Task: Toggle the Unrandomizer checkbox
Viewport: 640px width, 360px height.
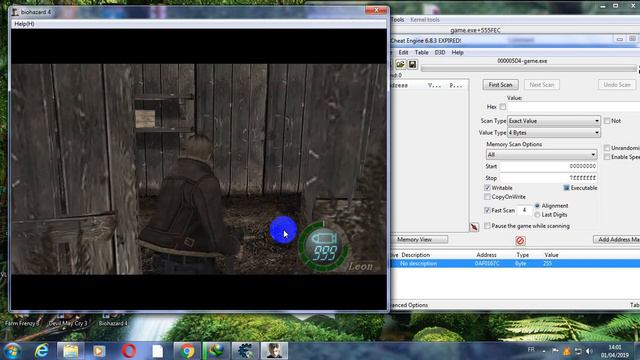Action: [607, 148]
